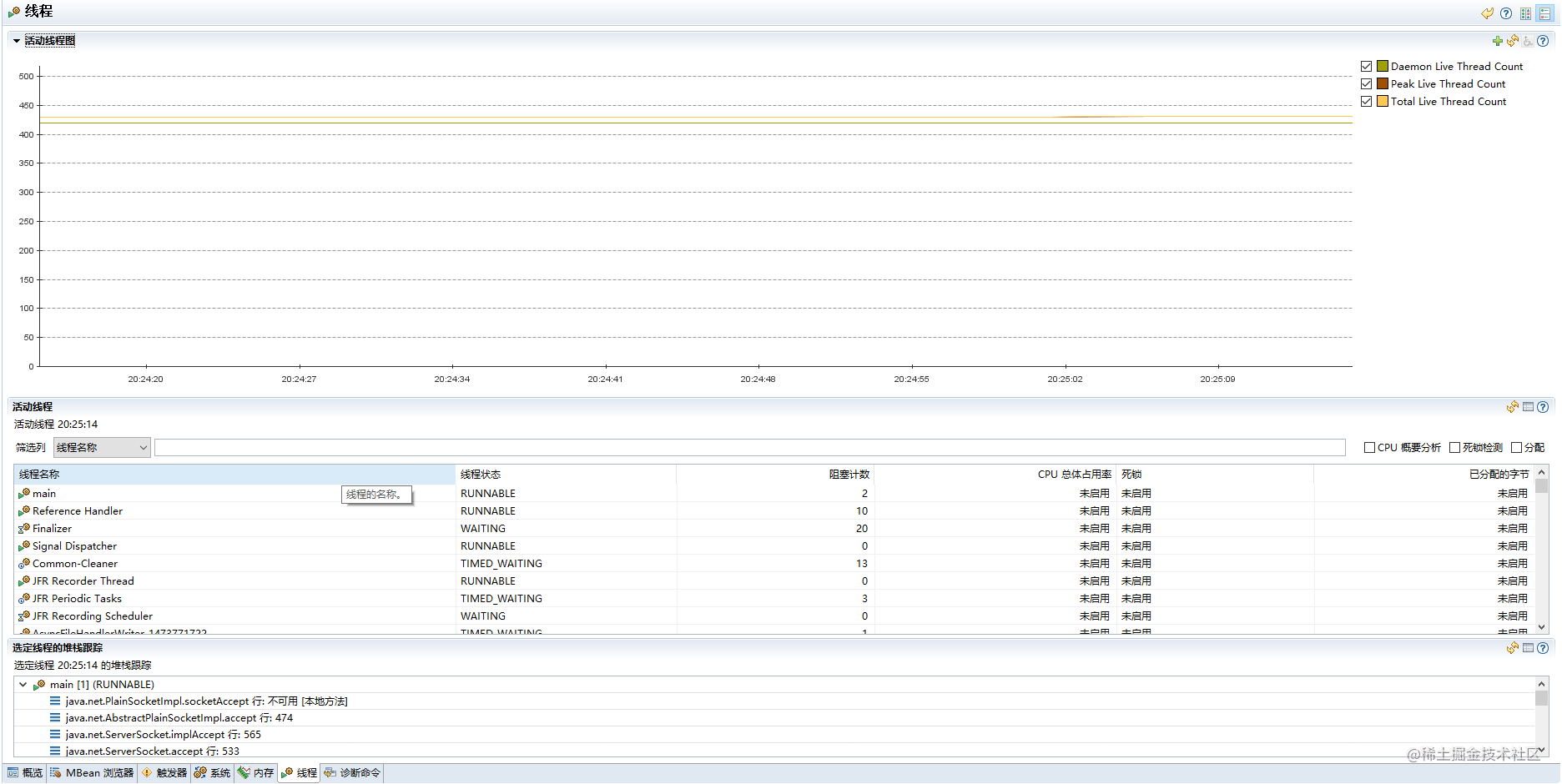The height and width of the screenshot is (784, 1562).
Task: Select the 线程 tab at bottom
Action: tap(300, 773)
